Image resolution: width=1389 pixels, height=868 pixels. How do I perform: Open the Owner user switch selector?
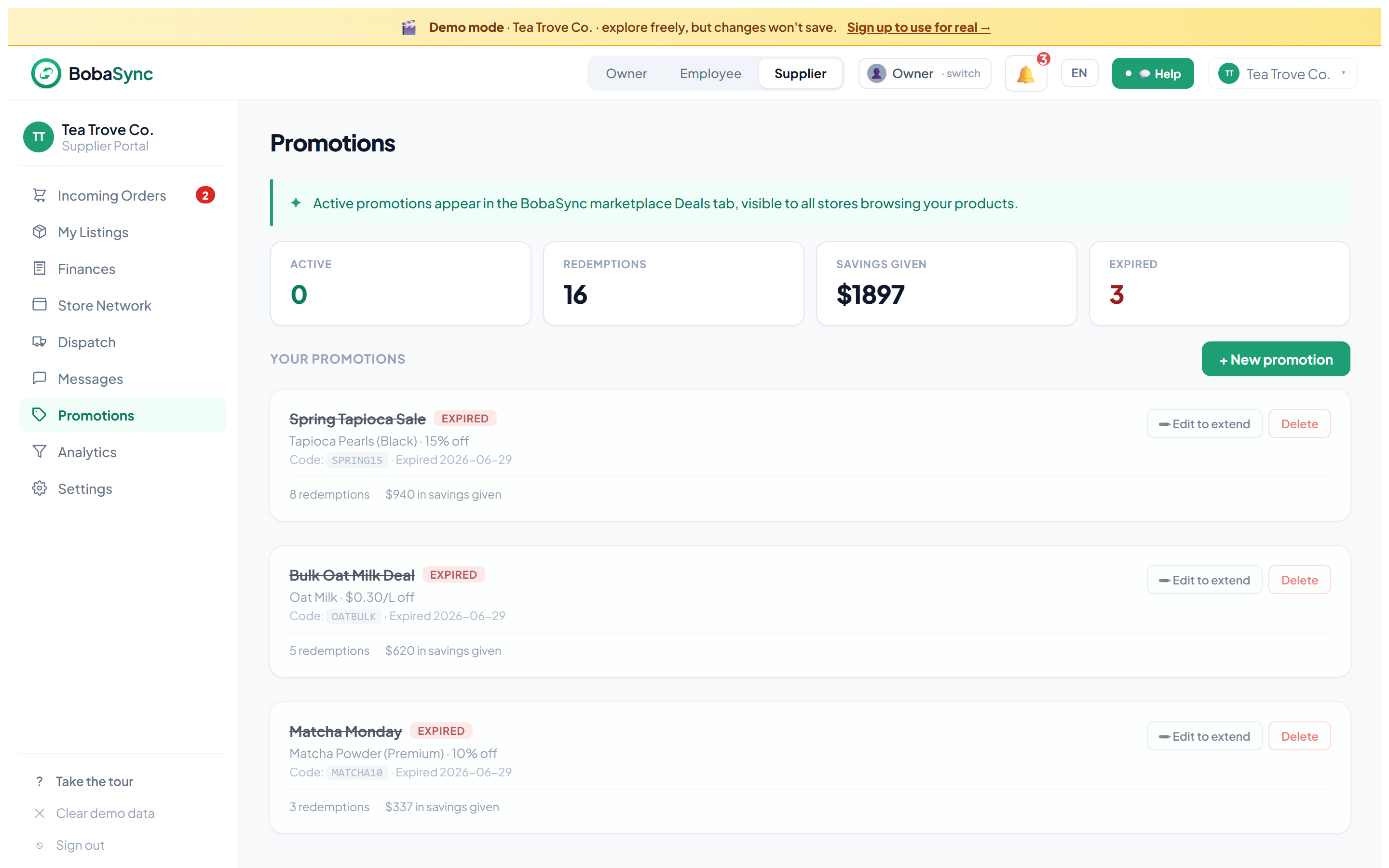click(925, 73)
